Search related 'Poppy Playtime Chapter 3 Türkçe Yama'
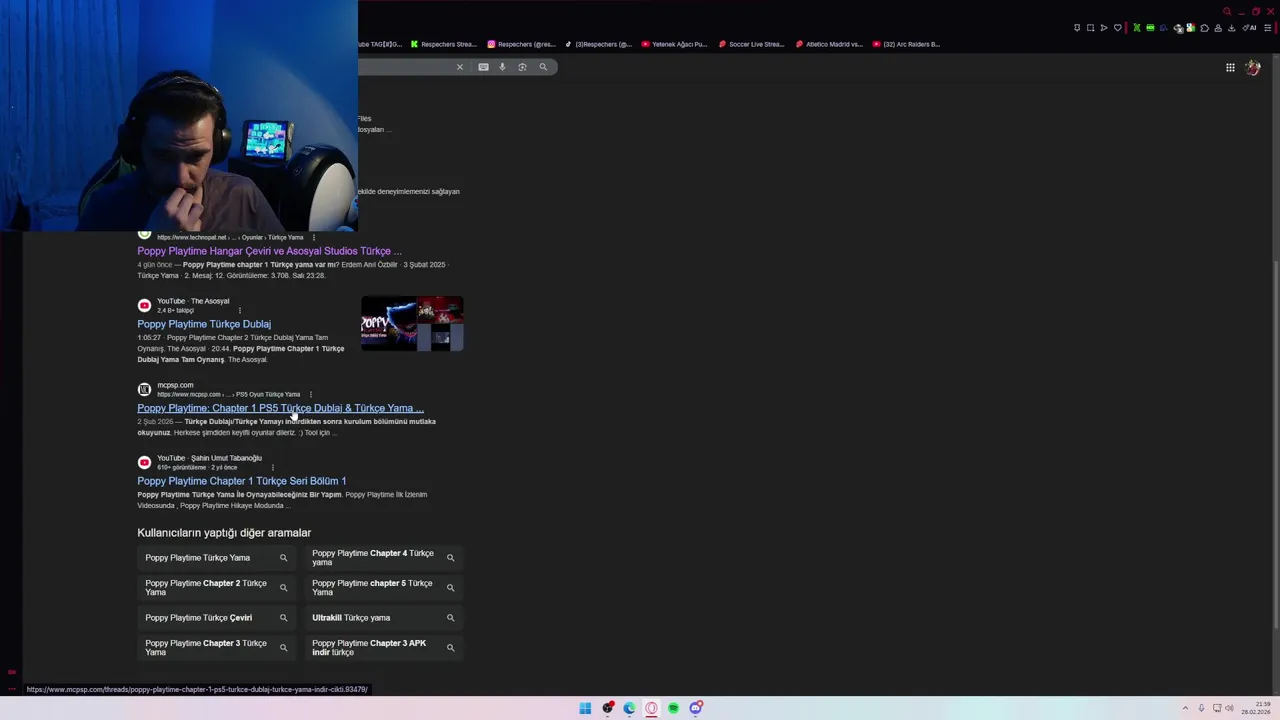This screenshot has width=1280, height=720. tap(216, 648)
